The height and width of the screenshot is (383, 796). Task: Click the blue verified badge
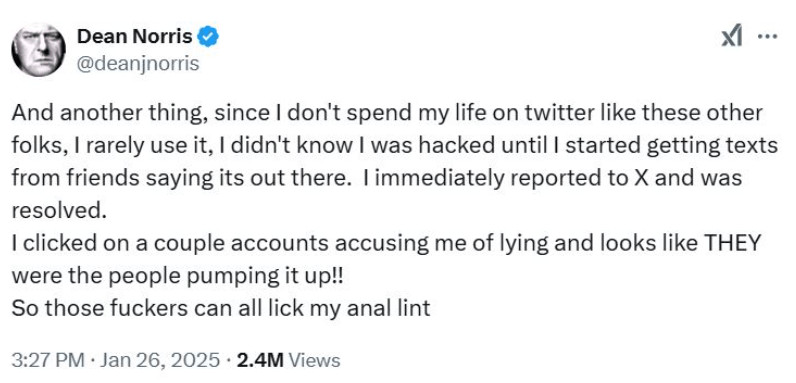208,37
